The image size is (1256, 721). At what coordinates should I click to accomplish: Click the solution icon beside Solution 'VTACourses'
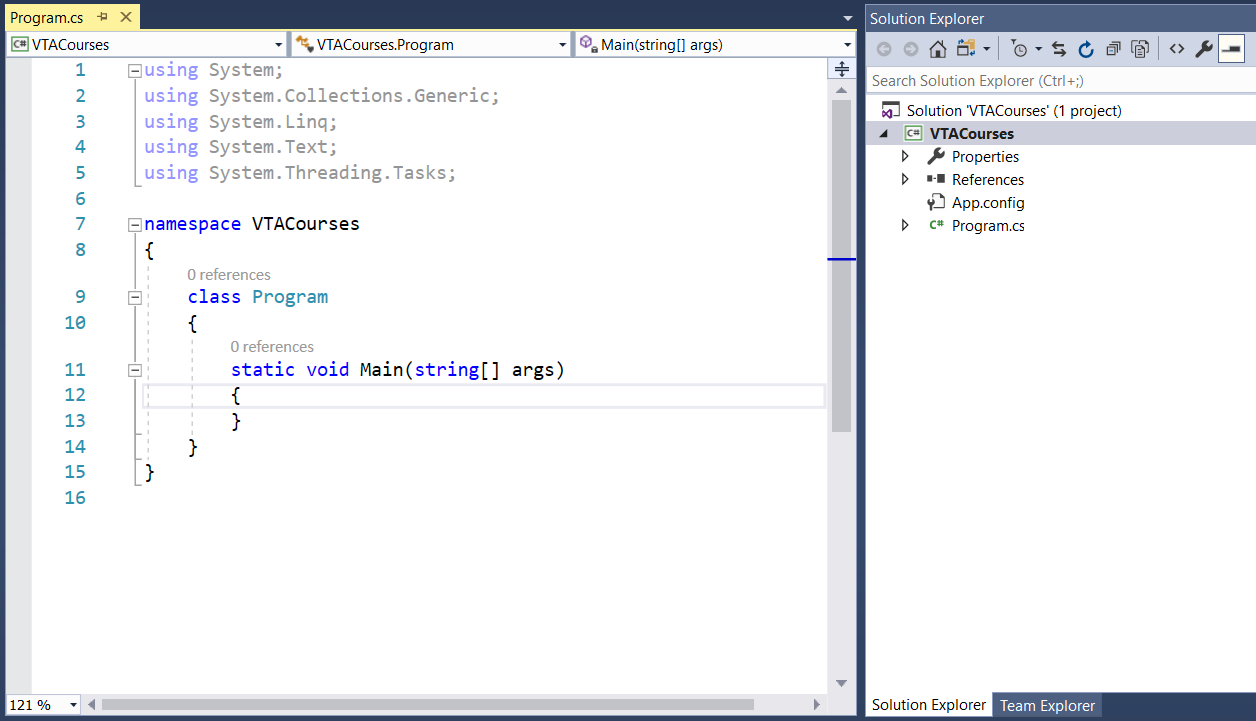click(x=890, y=111)
